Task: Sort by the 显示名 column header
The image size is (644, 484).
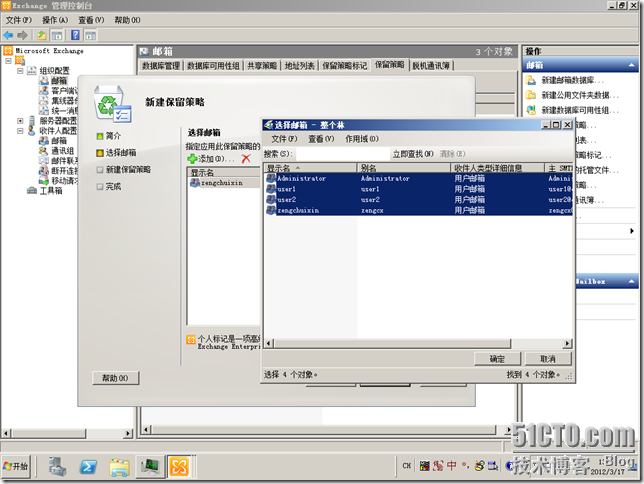Action: (x=310, y=168)
